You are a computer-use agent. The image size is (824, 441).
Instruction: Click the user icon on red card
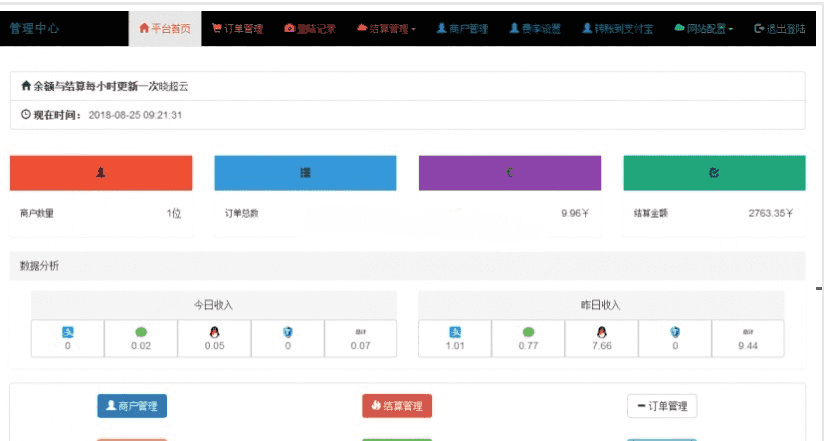click(x=100, y=172)
